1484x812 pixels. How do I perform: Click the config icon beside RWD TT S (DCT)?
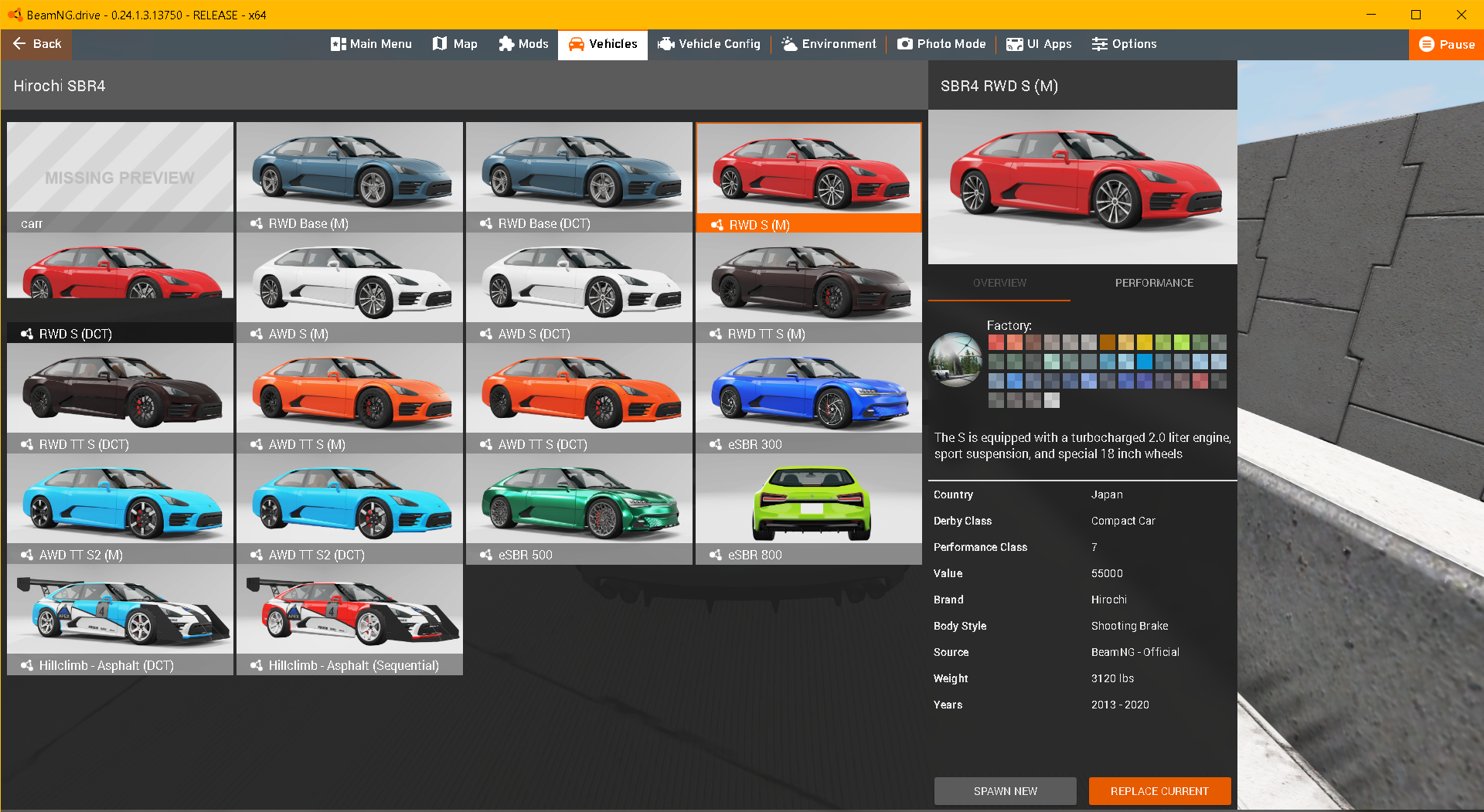[27, 444]
